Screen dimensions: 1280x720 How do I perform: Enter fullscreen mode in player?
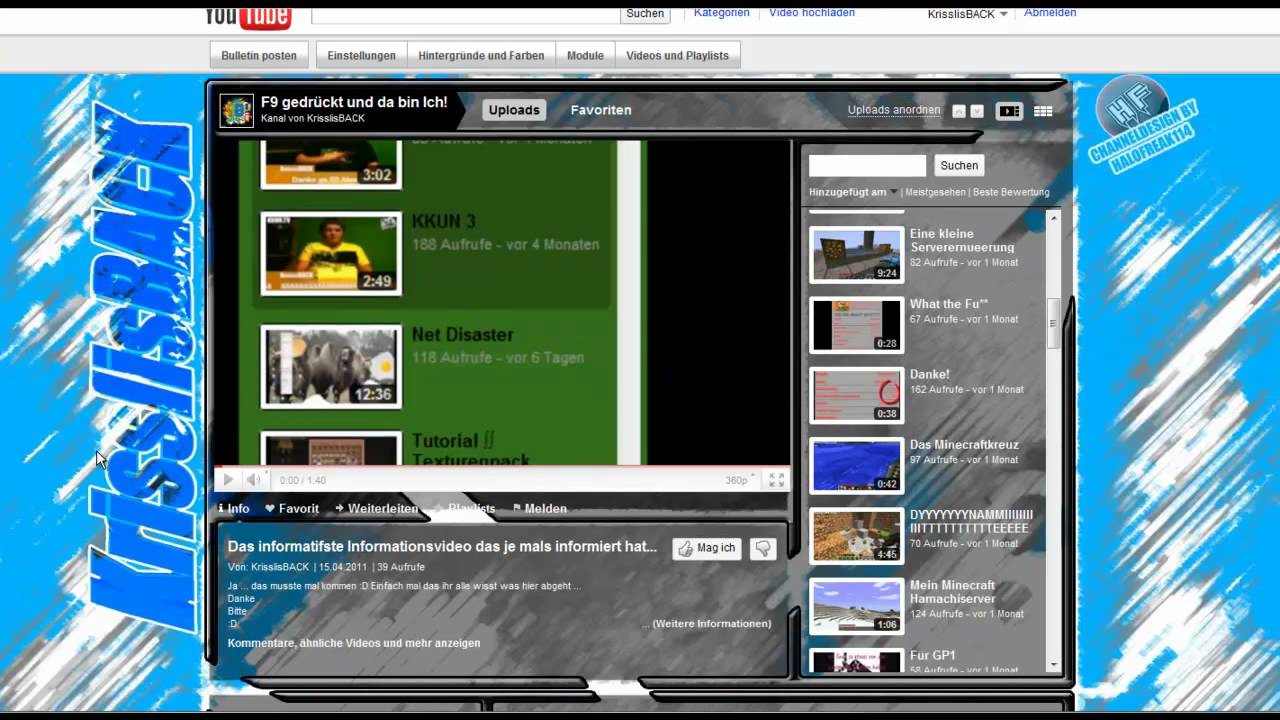pyautogui.click(x=776, y=480)
